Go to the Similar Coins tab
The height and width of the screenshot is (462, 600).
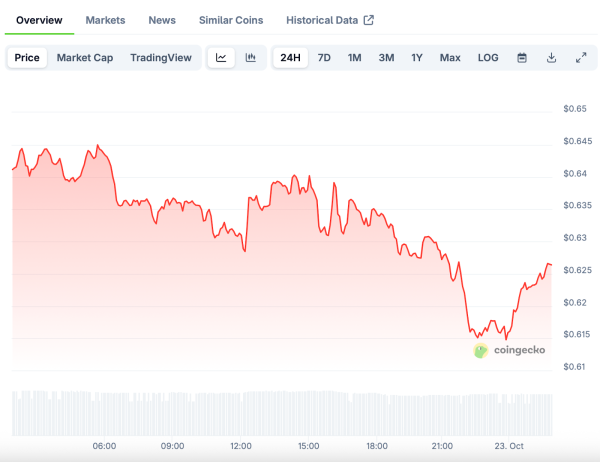click(x=231, y=20)
